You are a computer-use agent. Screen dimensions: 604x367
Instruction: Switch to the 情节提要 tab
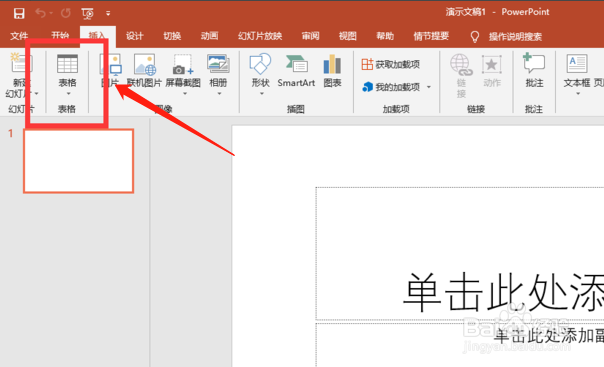431,36
